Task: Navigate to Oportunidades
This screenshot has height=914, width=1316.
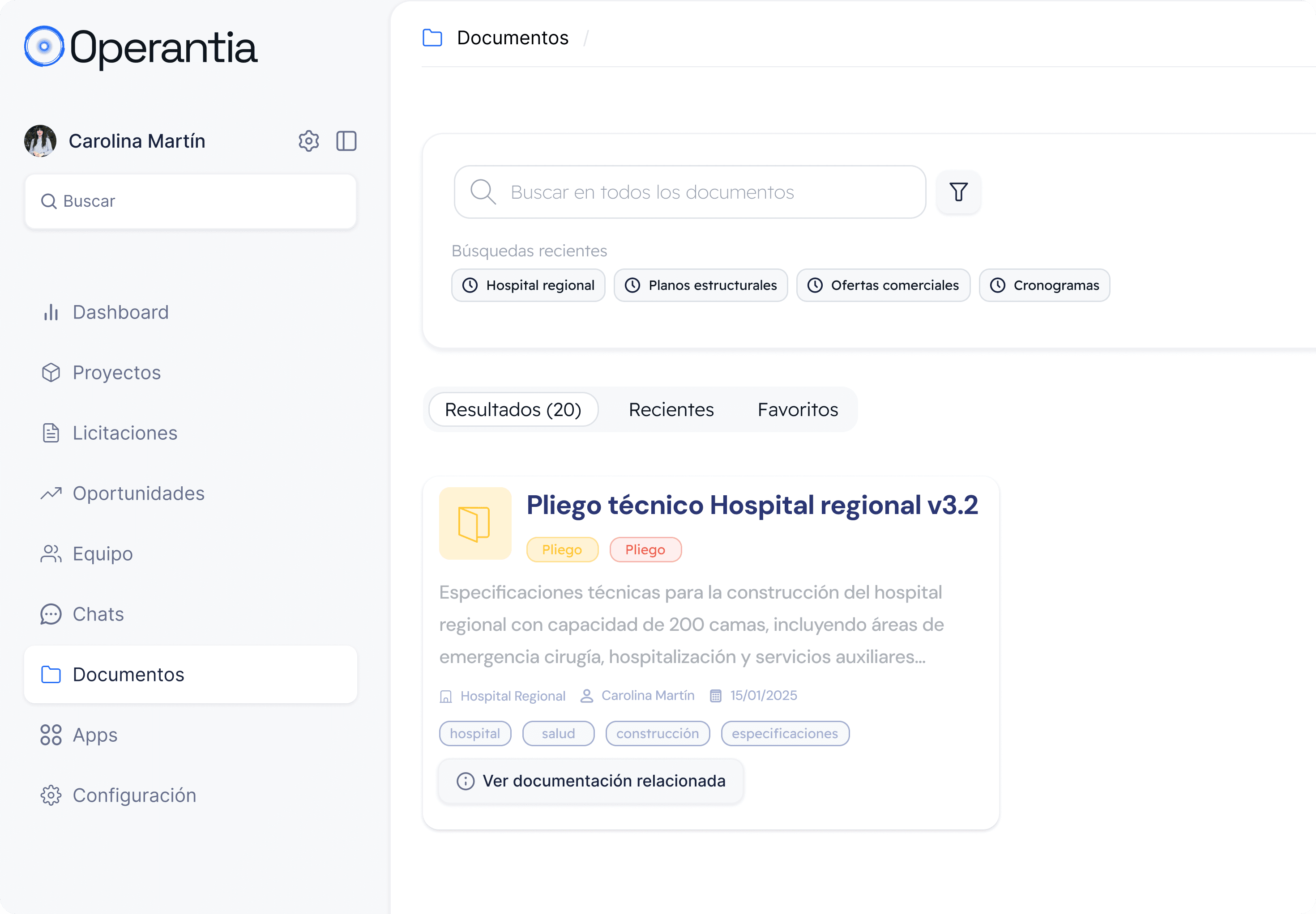Action: tap(138, 493)
